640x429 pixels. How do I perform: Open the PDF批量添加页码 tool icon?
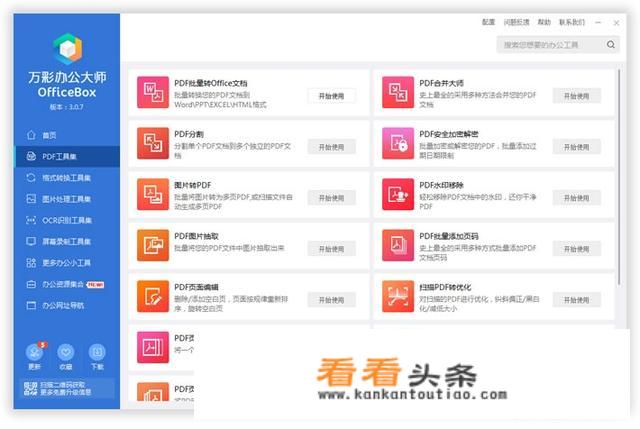point(398,245)
